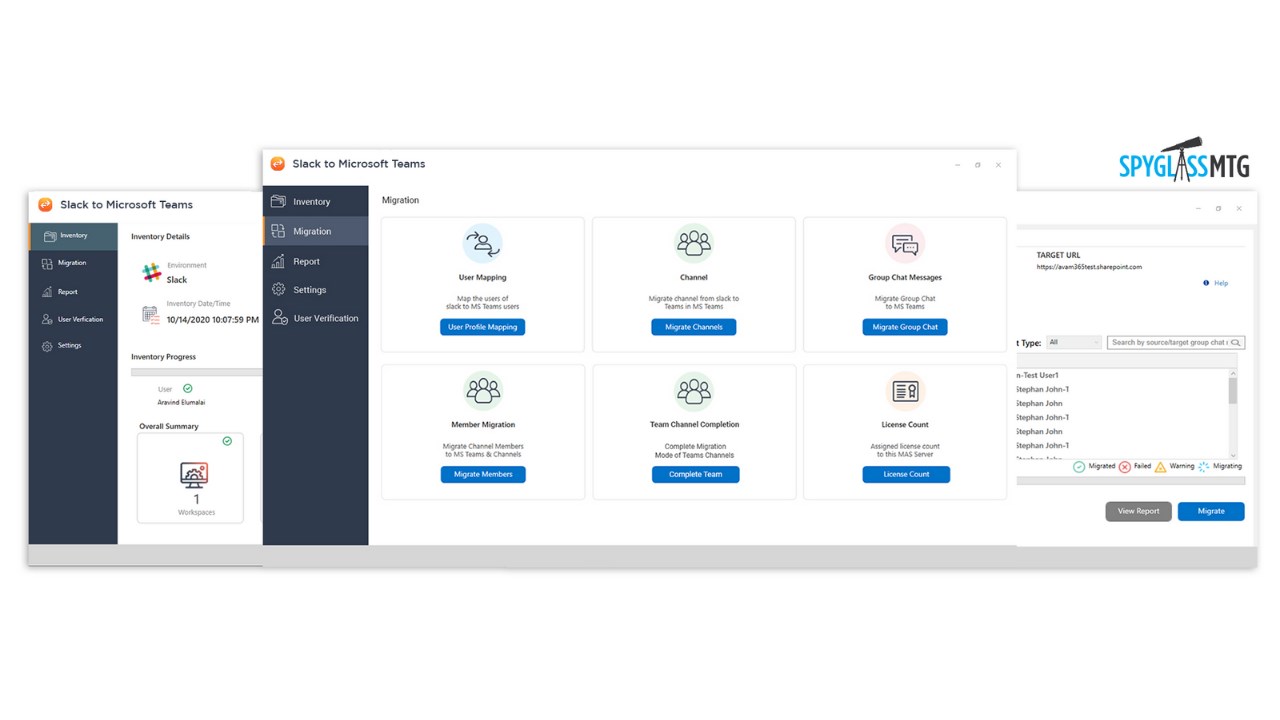1280x720 pixels.
Task: Click the Report chart icon in the front sidebar
Action: click(279, 261)
